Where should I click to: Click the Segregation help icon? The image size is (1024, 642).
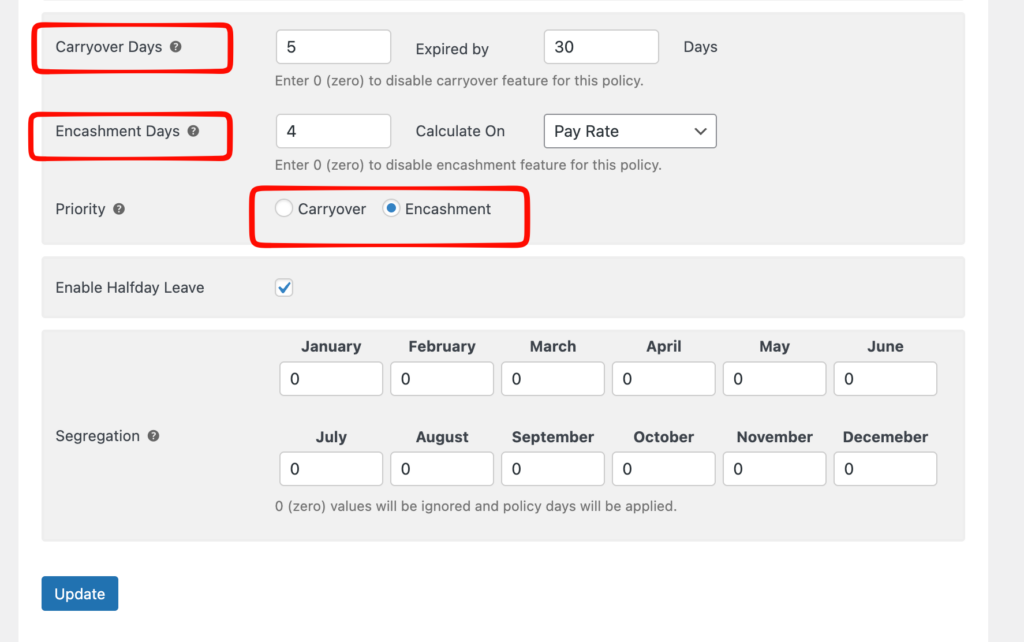point(153,436)
